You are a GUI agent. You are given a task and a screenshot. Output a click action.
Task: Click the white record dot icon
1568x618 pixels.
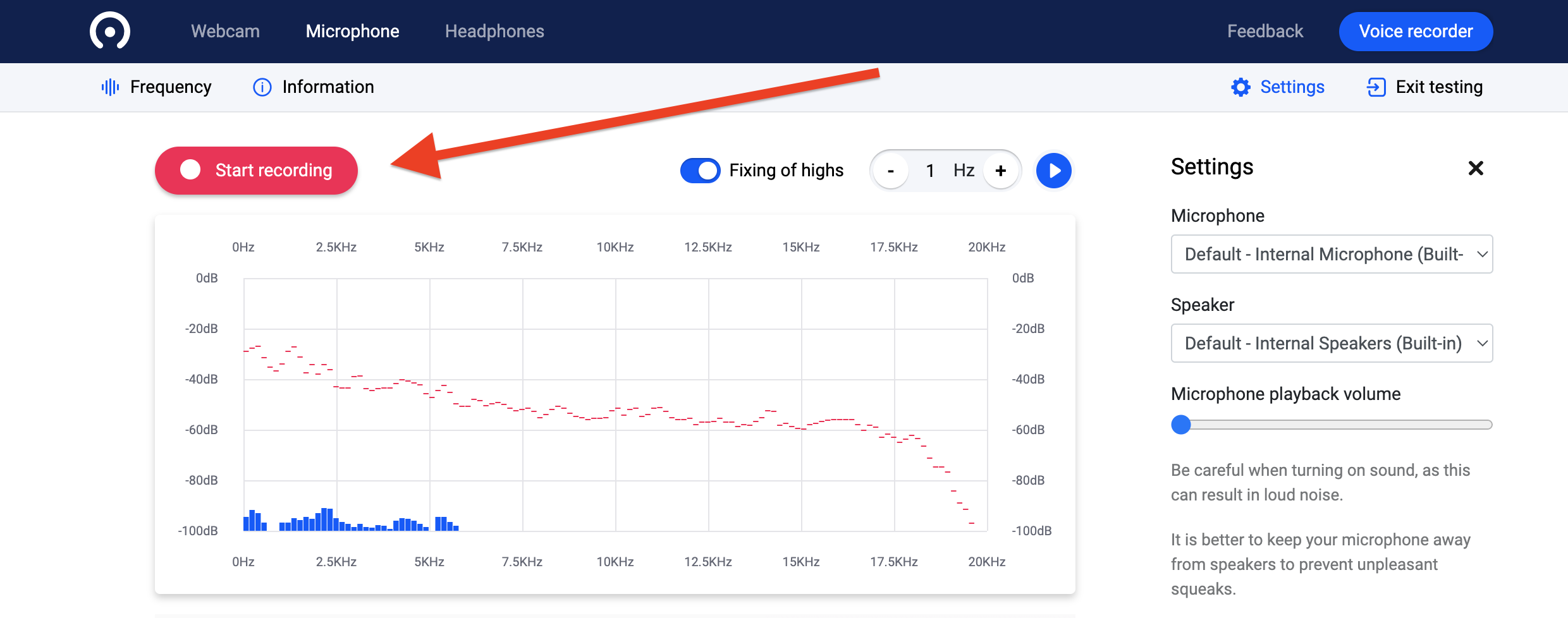[190, 170]
